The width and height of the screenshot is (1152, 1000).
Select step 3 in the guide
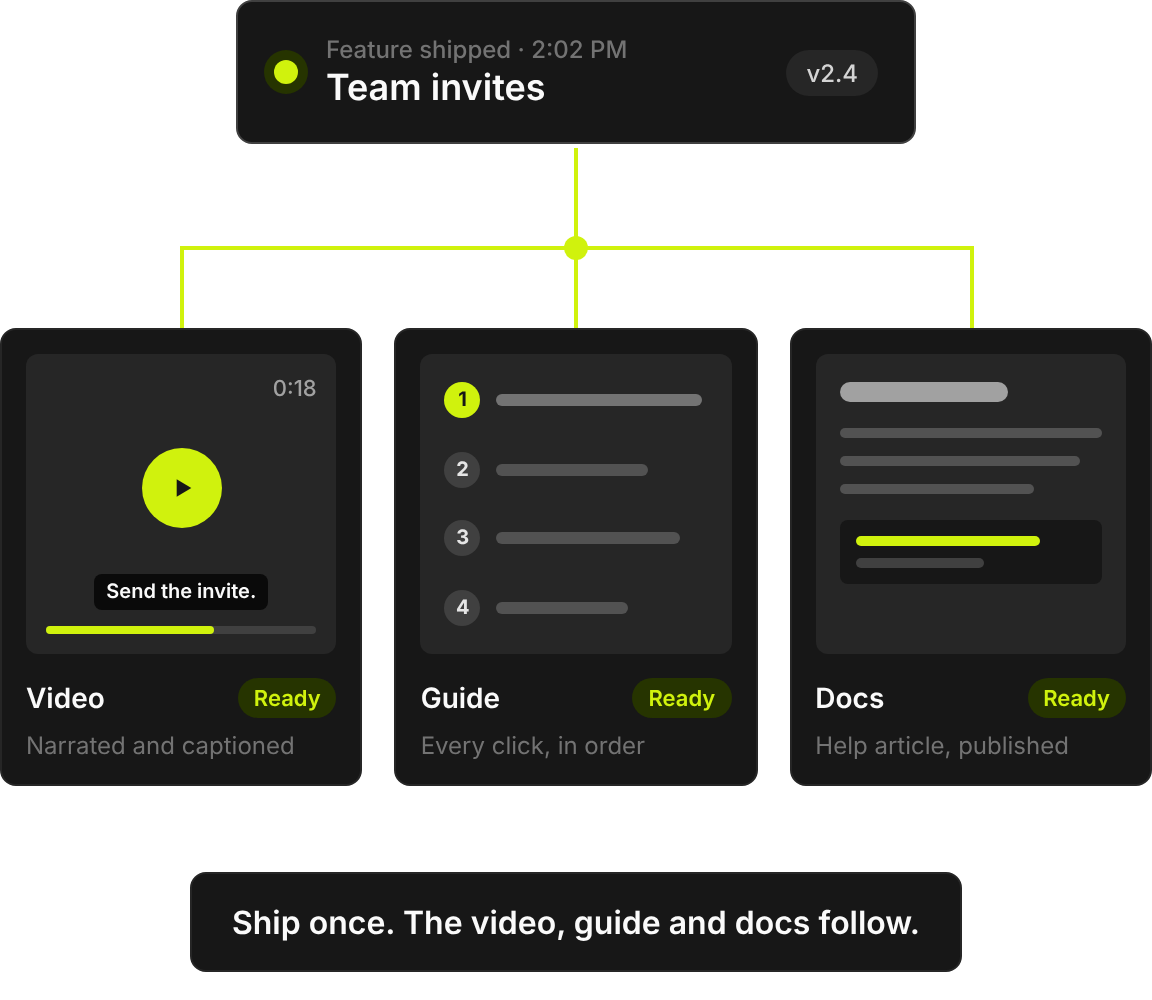(462, 538)
